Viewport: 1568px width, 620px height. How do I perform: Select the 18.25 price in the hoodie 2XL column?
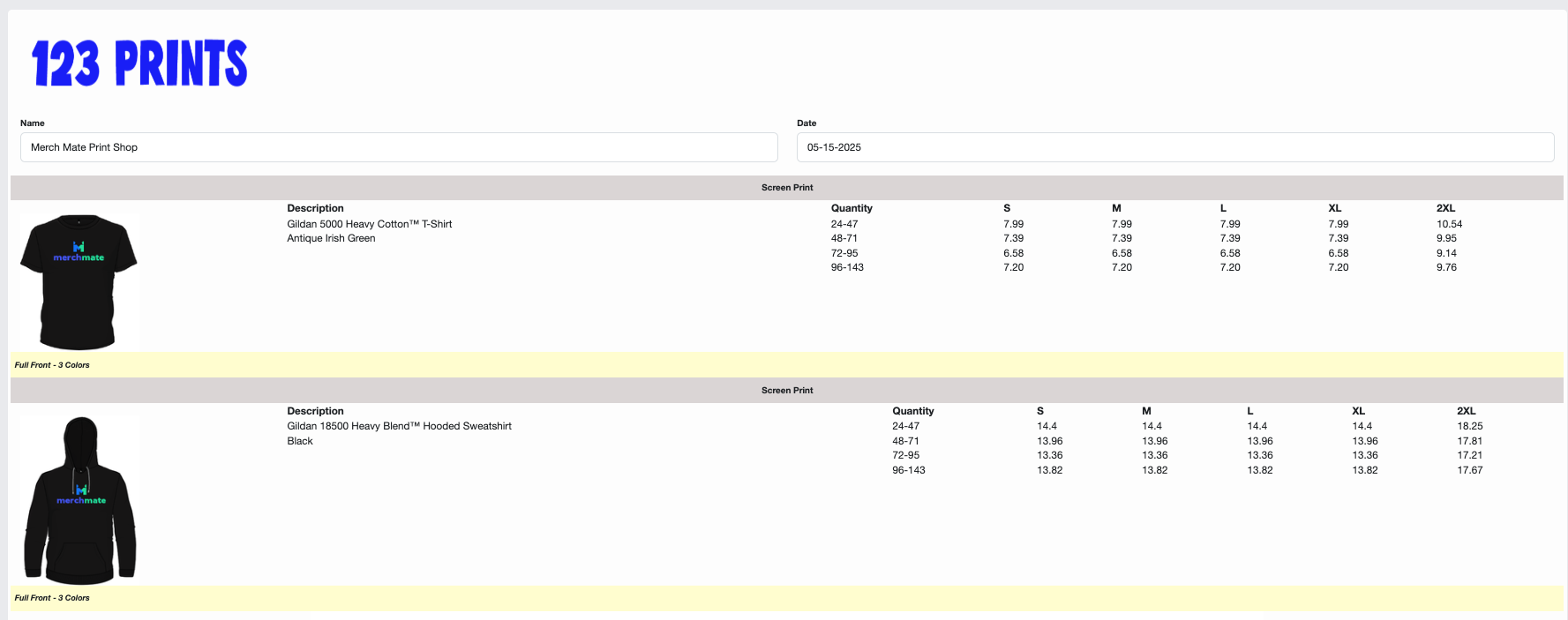[1469, 426]
